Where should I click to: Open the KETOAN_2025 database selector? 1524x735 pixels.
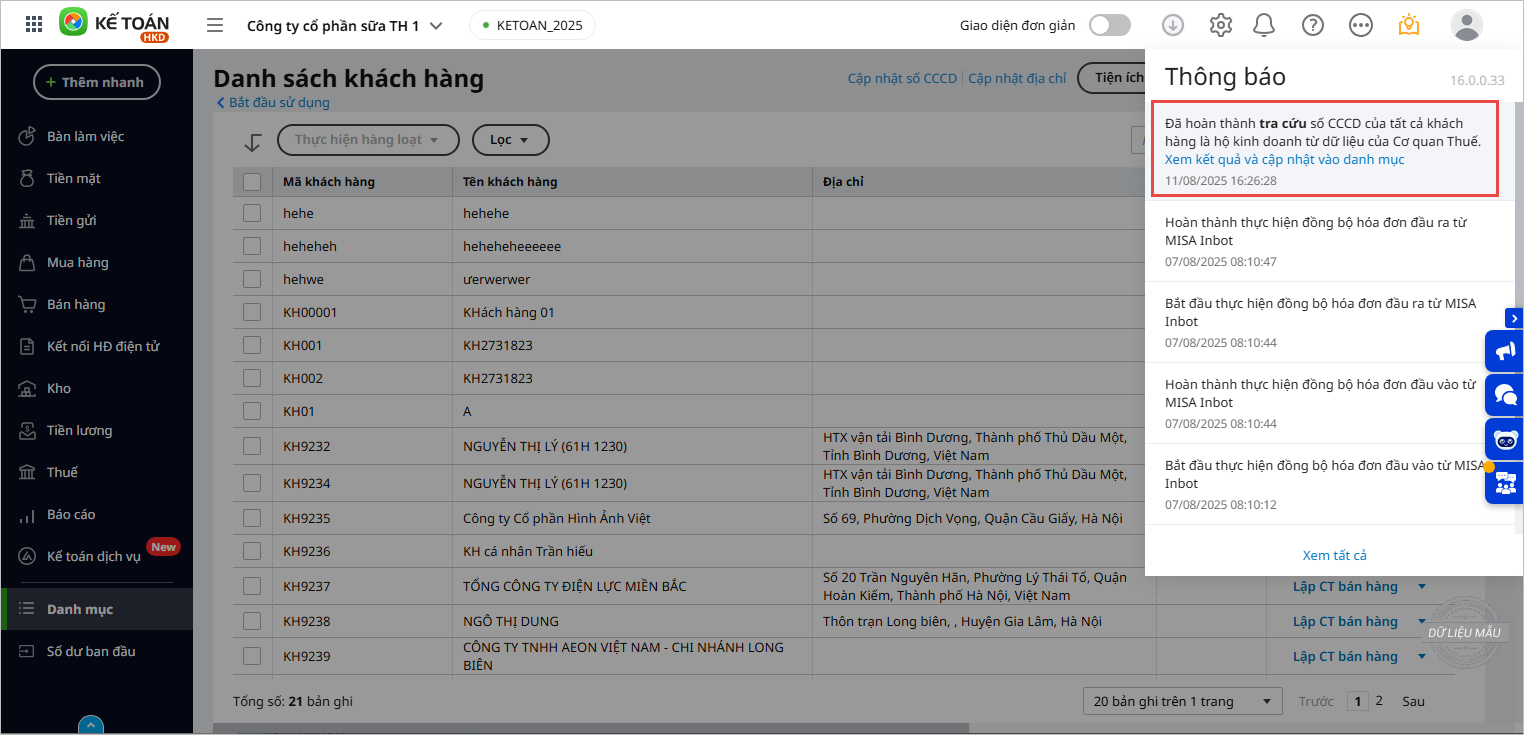tap(532, 25)
